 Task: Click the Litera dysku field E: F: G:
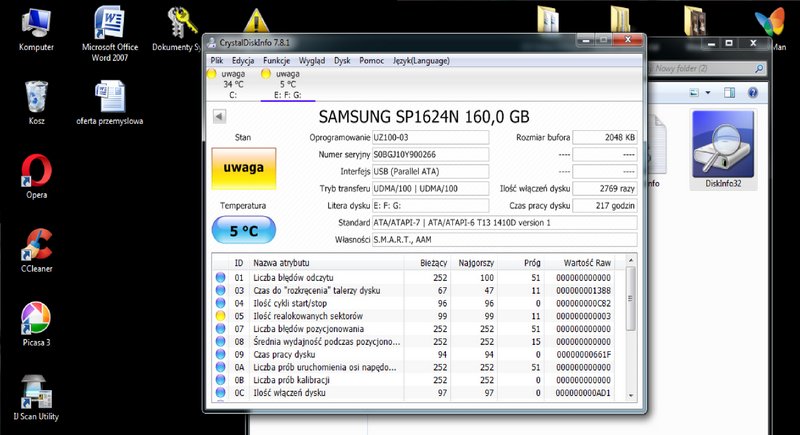click(x=430, y=206)
